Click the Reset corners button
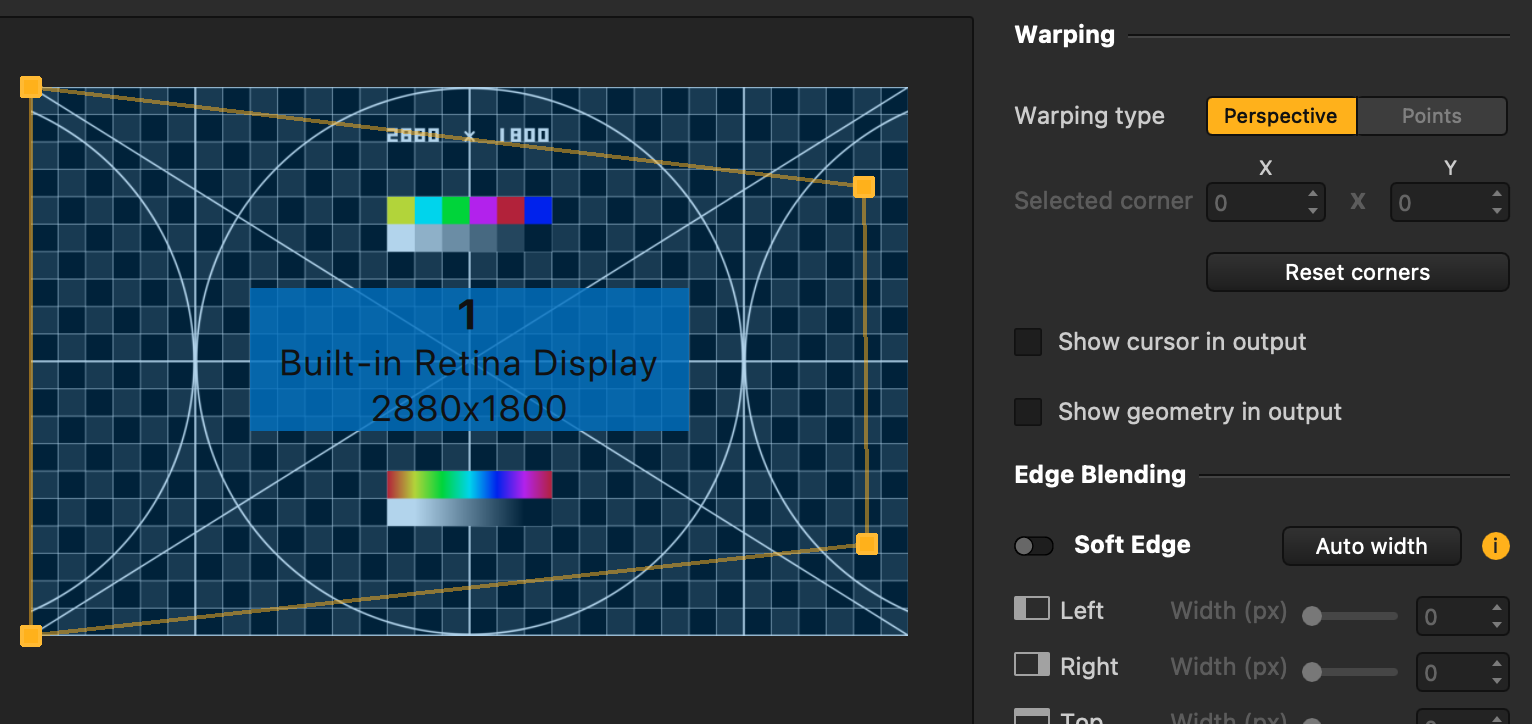1532x724 pixels. pos(1357,272)
